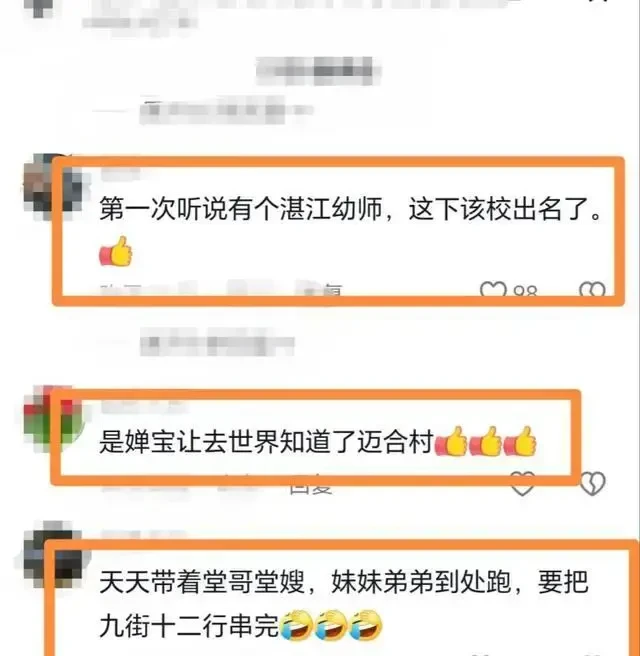
Task: Dislike the 湛江幼师 comment via broken heart
Action: point(592,290)
